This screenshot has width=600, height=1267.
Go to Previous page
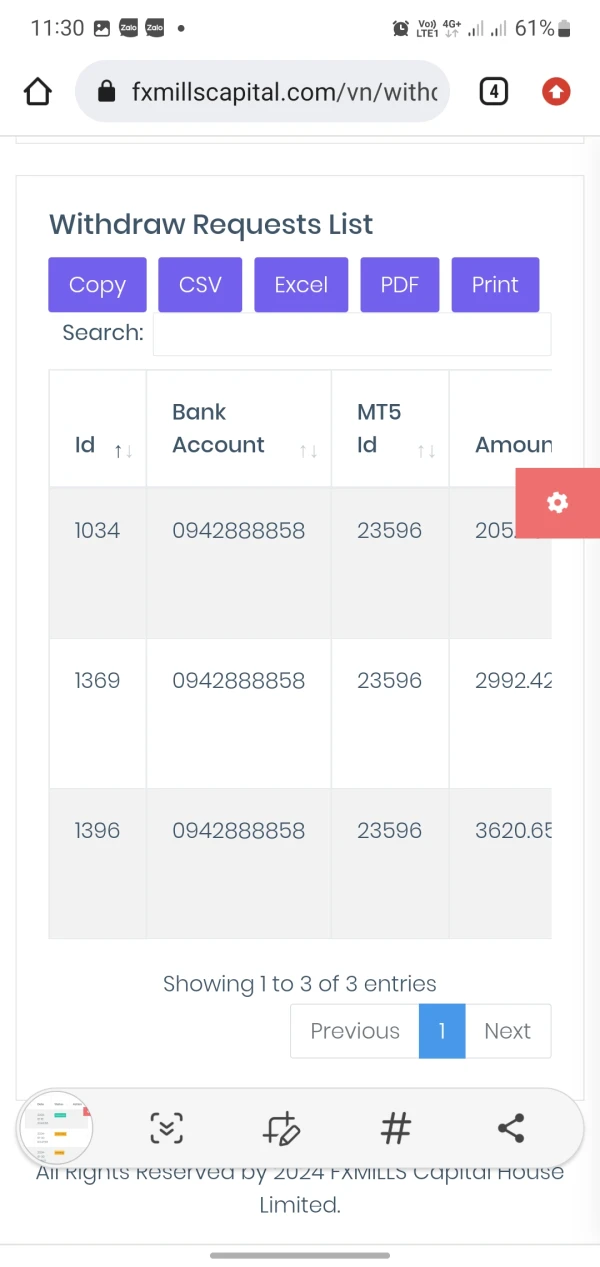(354, 1031)
